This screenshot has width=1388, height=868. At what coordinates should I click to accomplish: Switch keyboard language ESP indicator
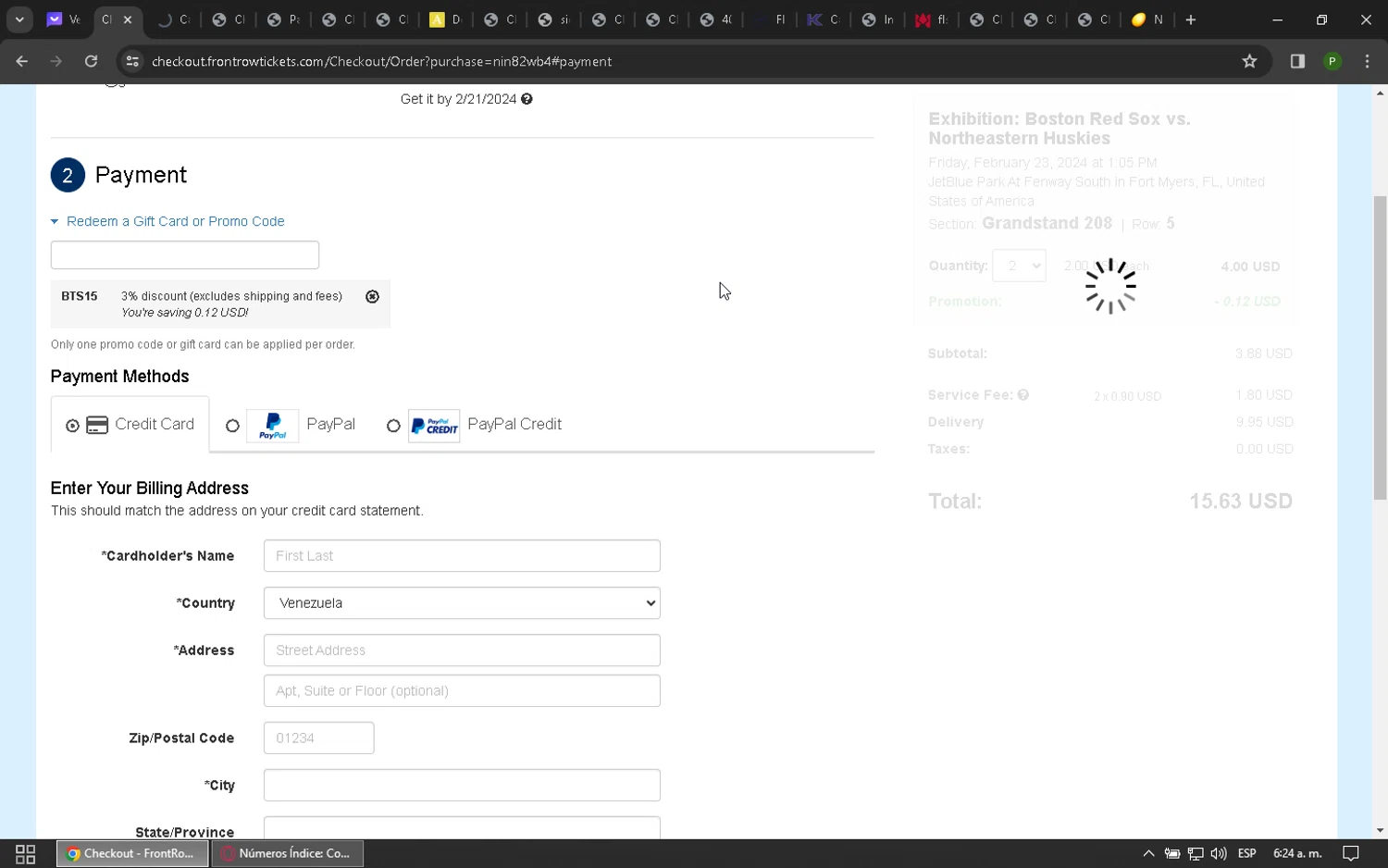point(1246,853)
